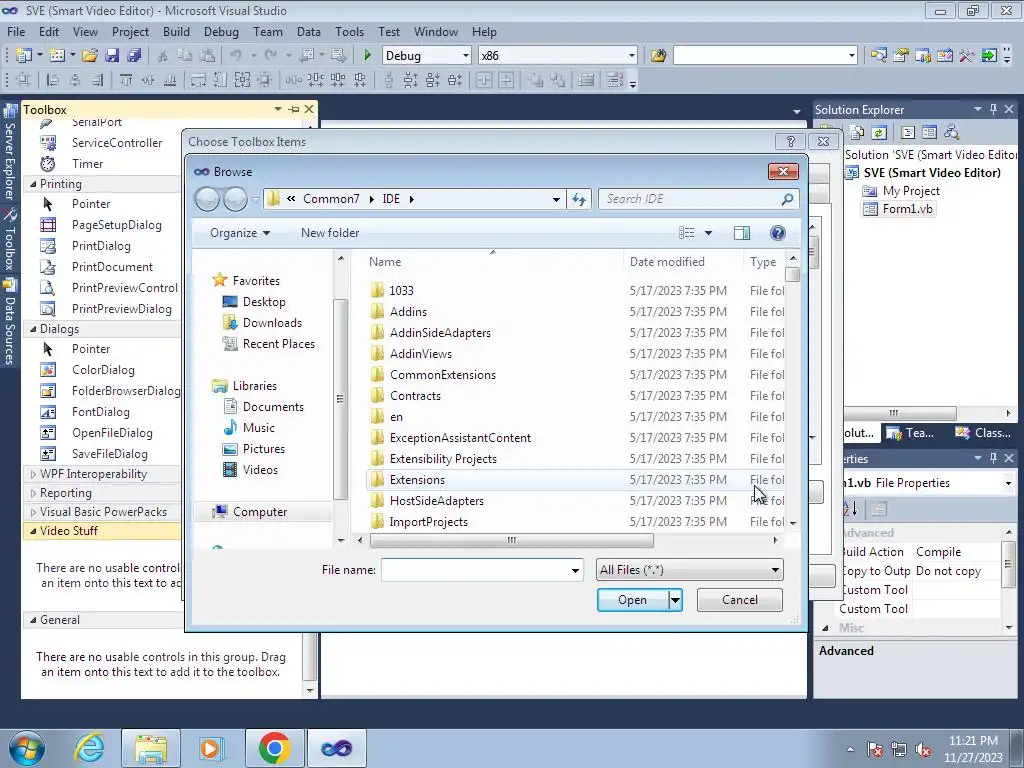Screen dimensions: 1024x768
Task: Select the Extensions folder row
Action: pos(576,480)
